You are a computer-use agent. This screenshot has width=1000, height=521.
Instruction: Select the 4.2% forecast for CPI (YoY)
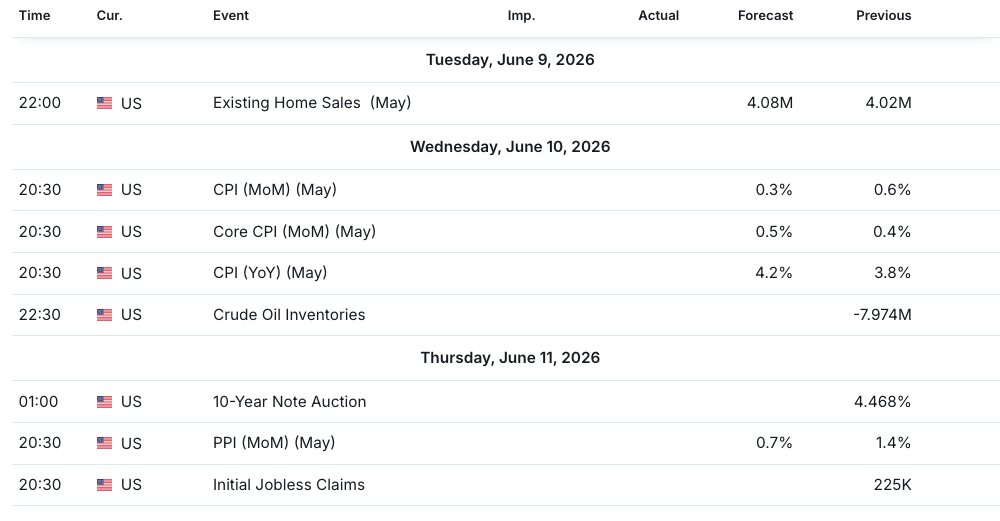click(774, 273)
